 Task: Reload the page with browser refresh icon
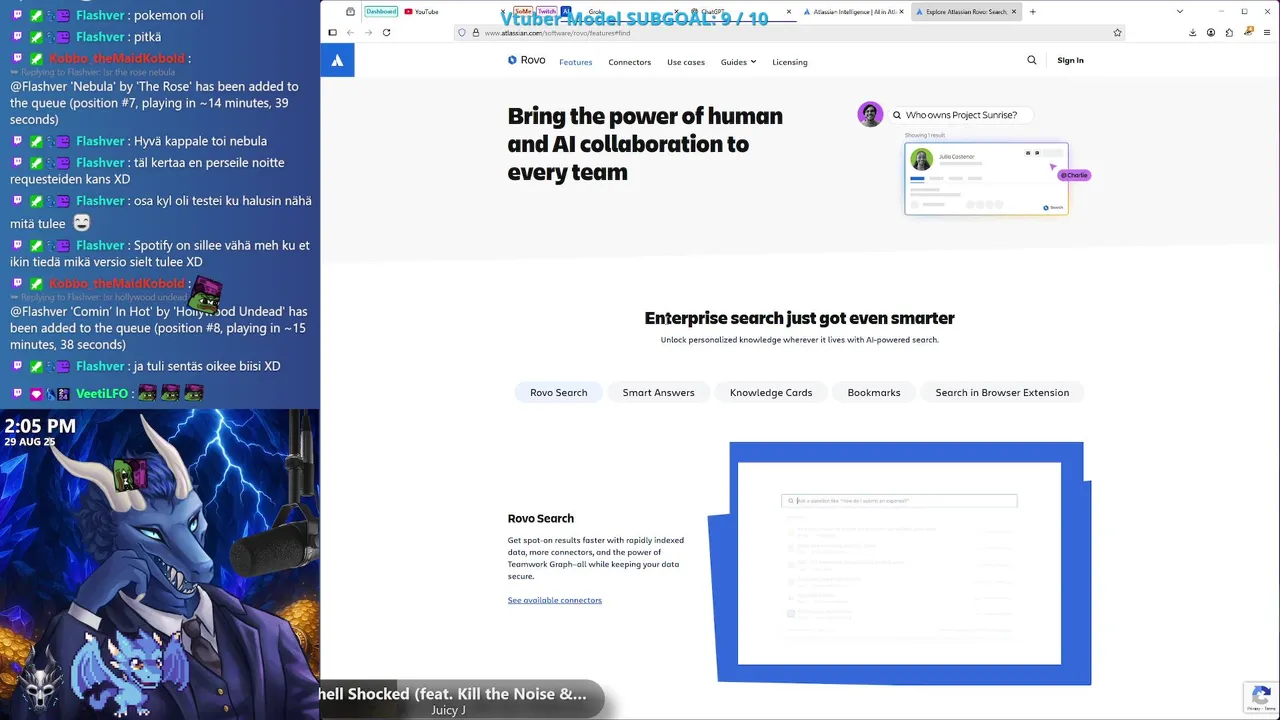click(386, 32)
